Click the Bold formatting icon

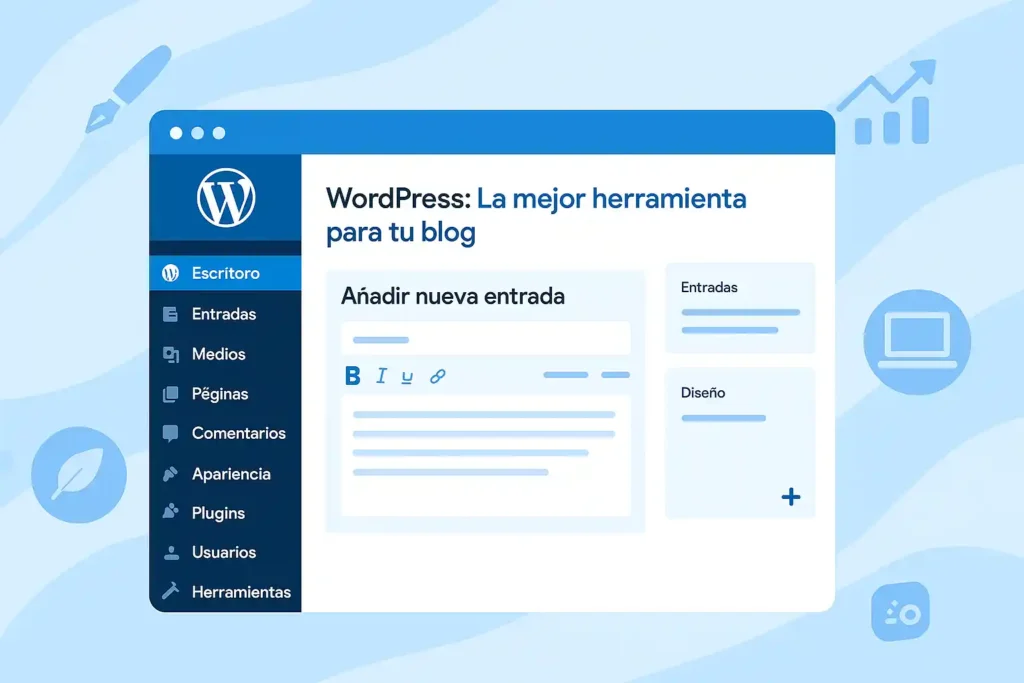click(x=352, y=376)
